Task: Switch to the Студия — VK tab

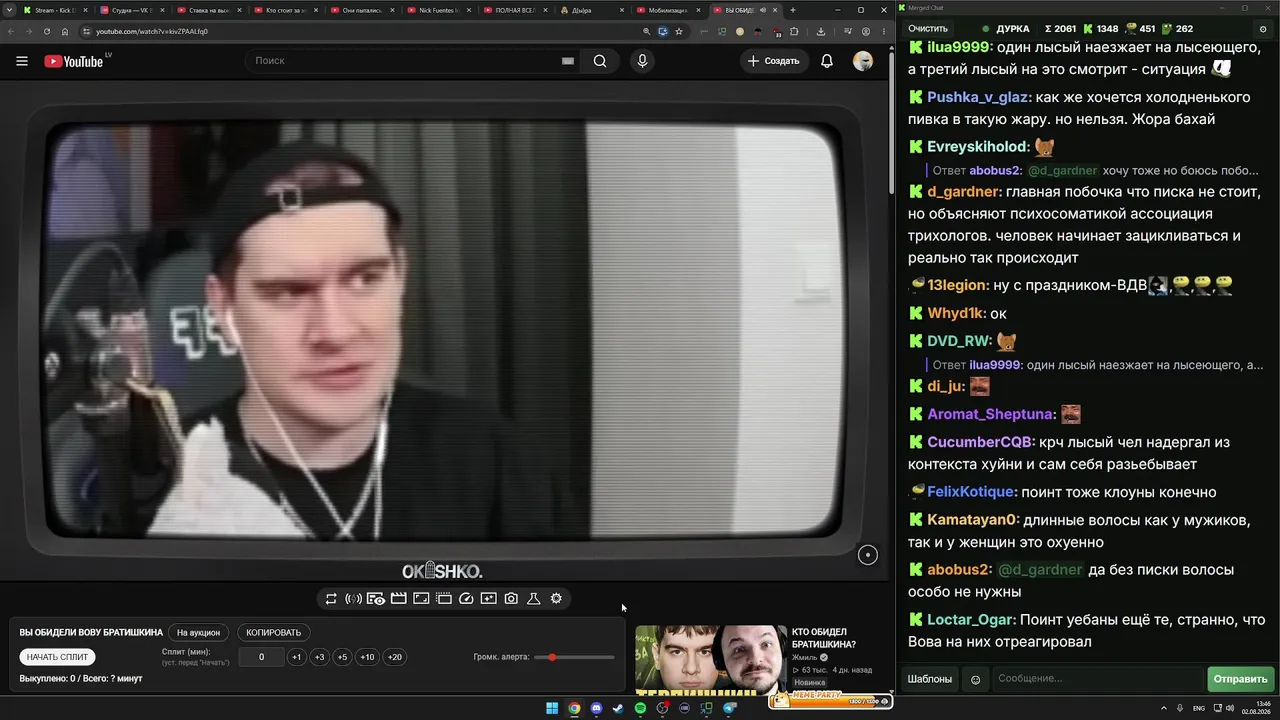Action: click(131, 10)
